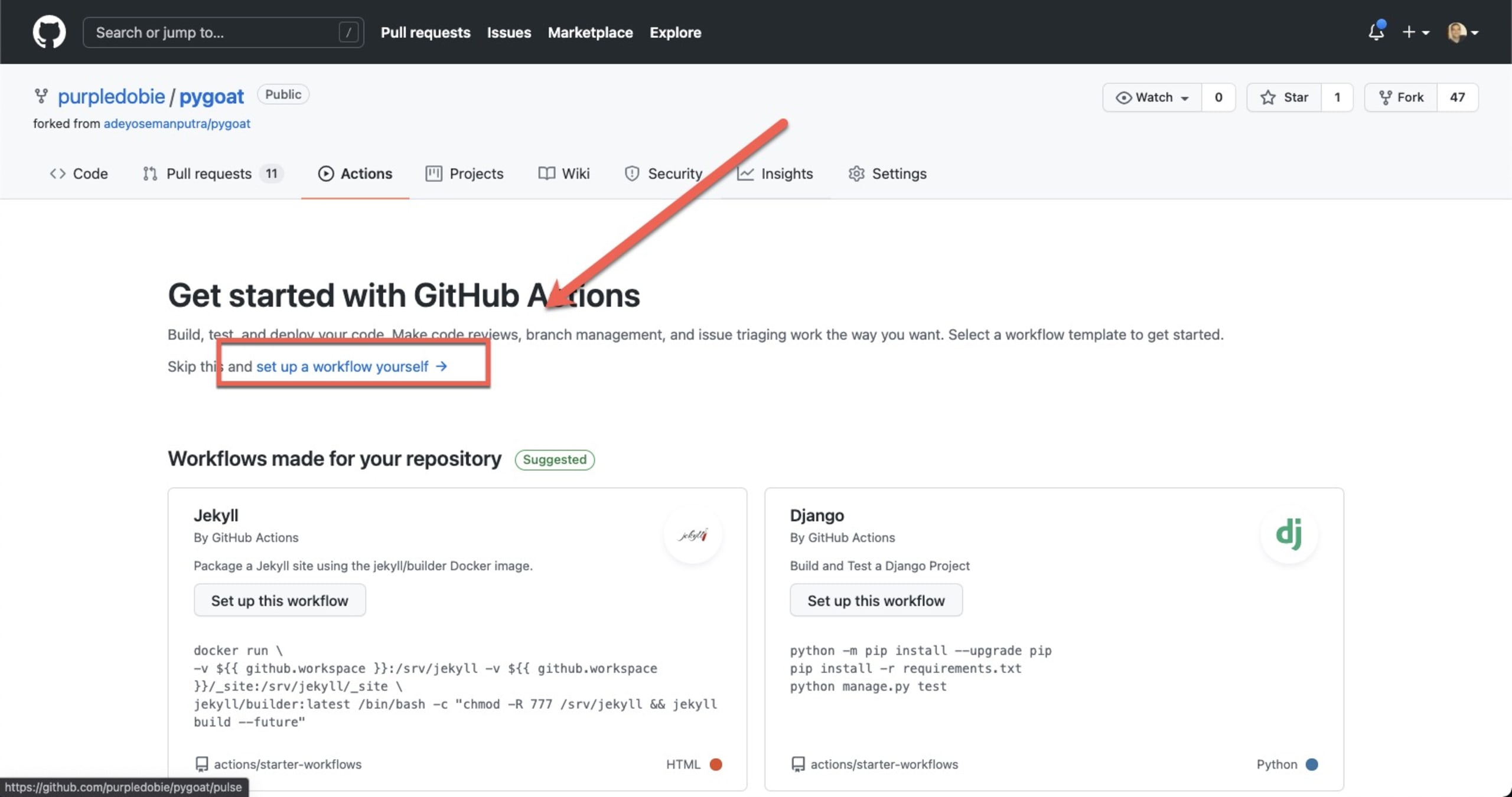The image size is (1512, 797).
Task: Click the Wiki book icon
Action: coord(546,174)
